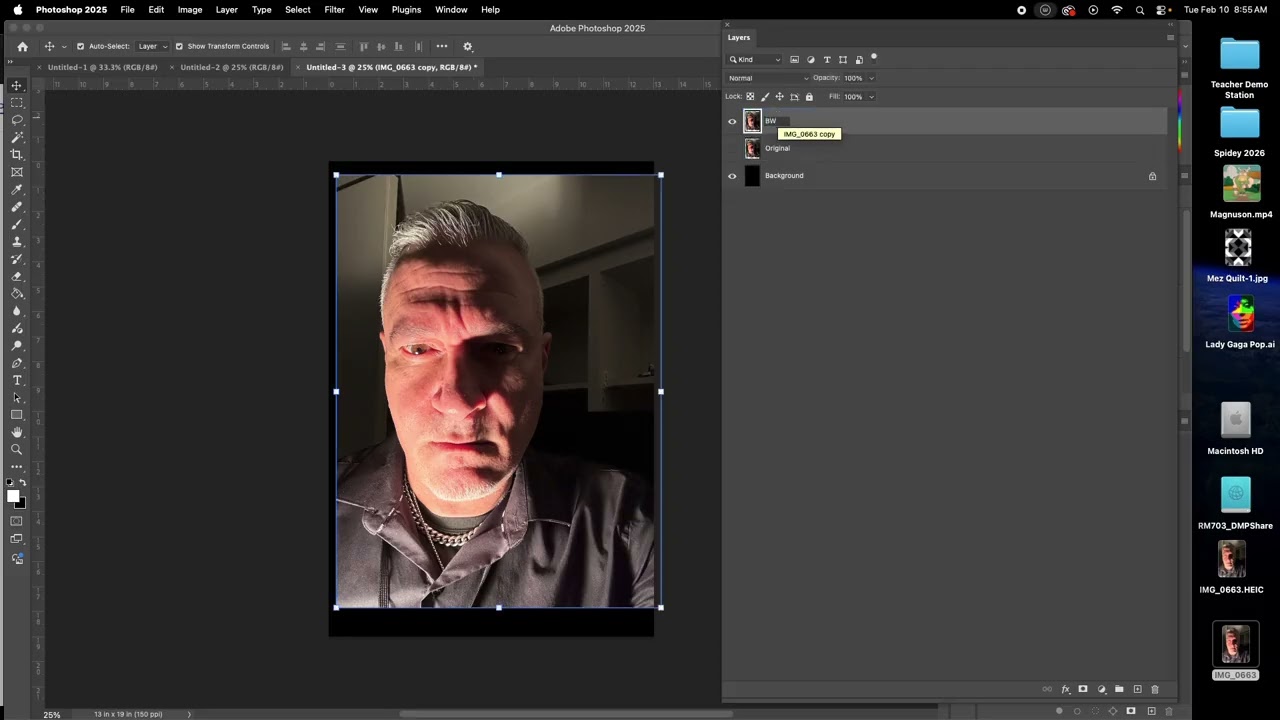Open the Normal blend mode dropdown

click(x=767, y=78)
